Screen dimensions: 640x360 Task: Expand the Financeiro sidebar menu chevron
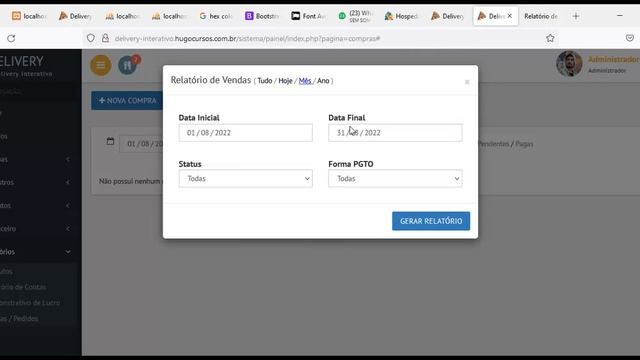click(x=68, y=229)
